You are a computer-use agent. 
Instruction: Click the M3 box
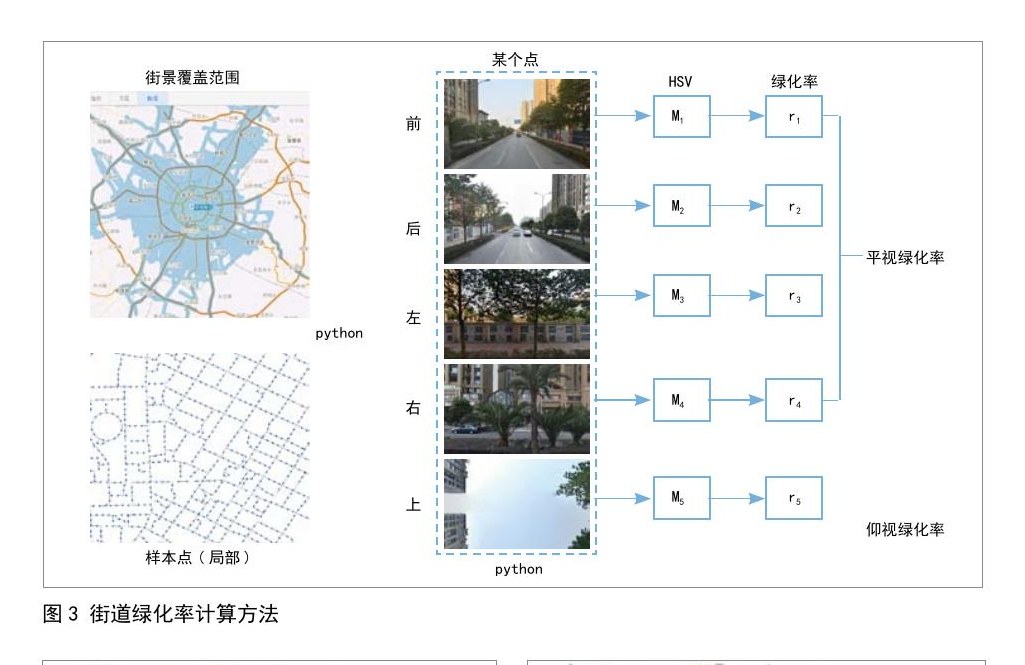click(x=682, y=296)
